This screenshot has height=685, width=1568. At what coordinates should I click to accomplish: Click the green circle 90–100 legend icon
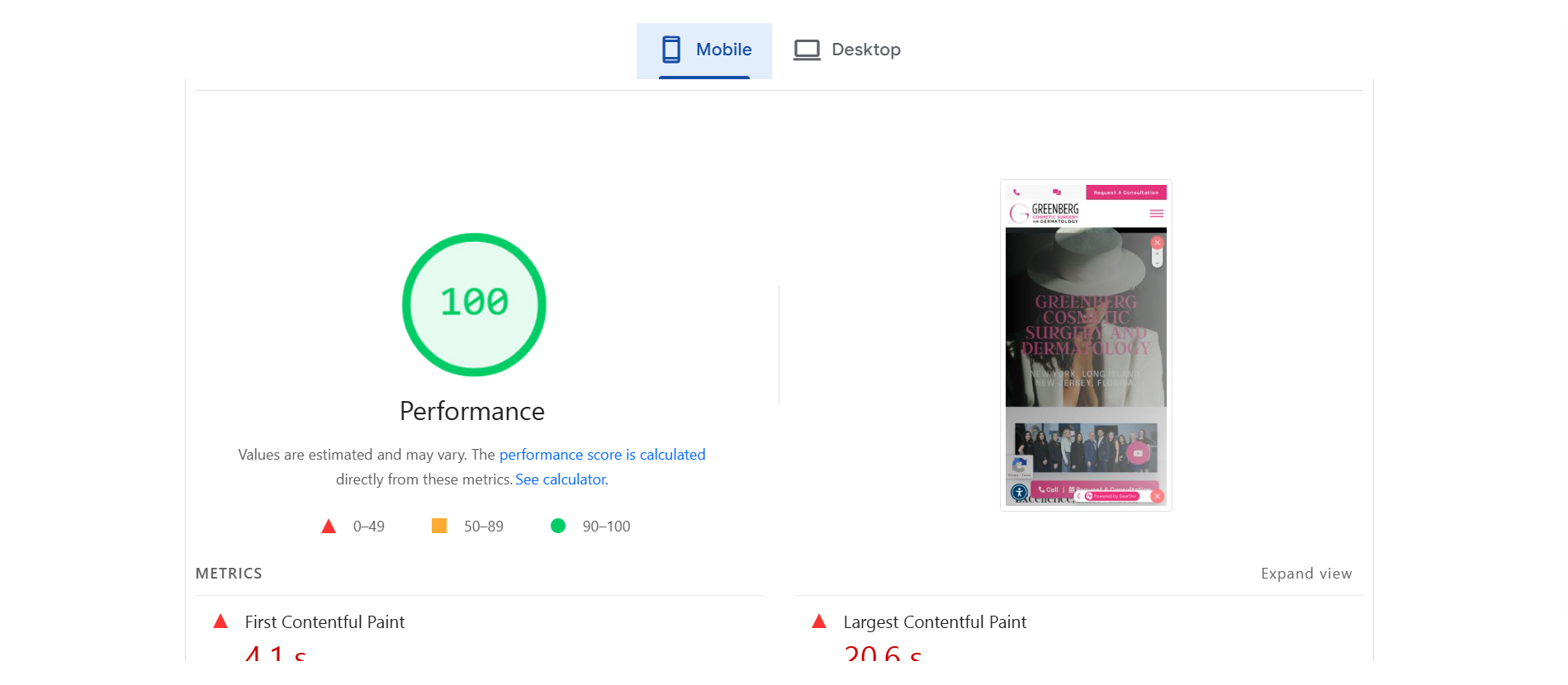[x=558, y=526]
